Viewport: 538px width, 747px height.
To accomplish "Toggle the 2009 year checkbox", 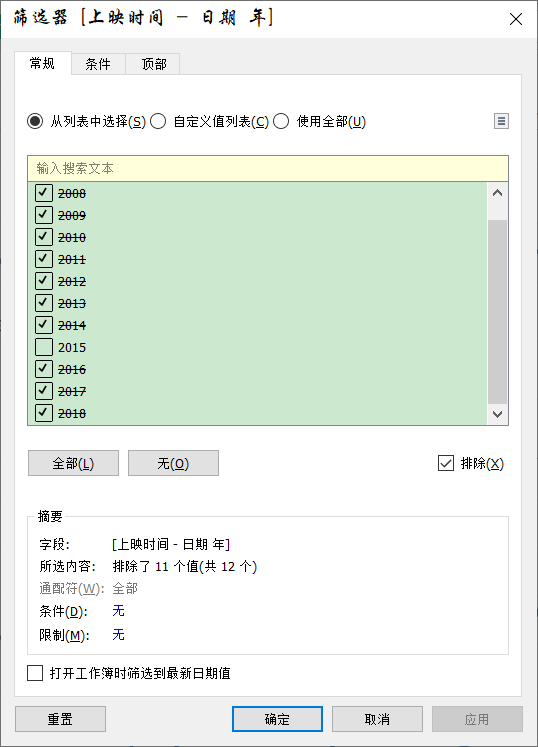I will point(44,215).
